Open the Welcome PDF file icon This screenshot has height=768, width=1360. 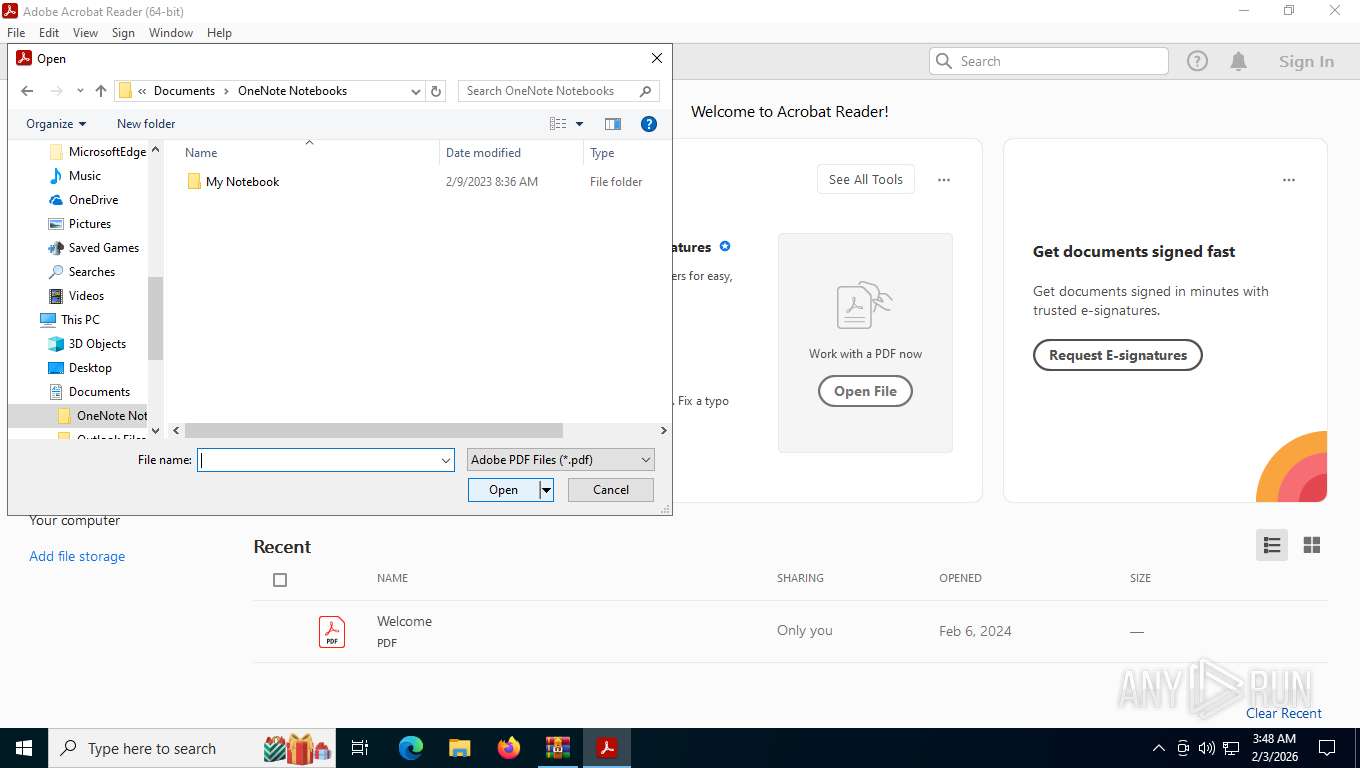pos(332,632)
